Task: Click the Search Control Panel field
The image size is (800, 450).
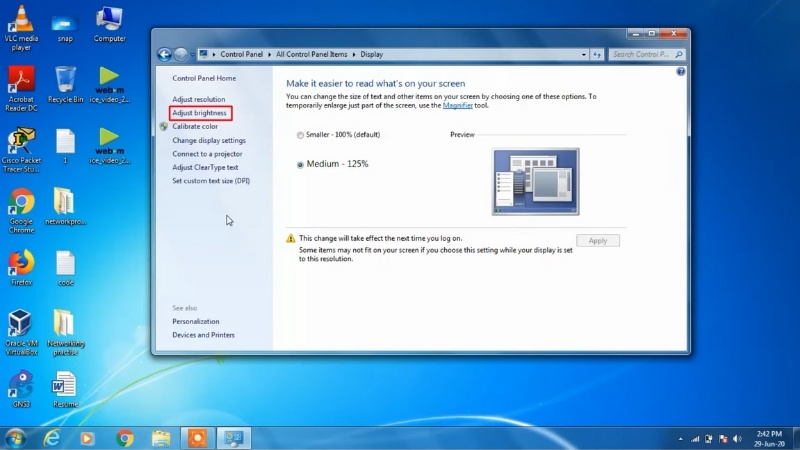Action: pyautogui.click(x=646, y=54)
